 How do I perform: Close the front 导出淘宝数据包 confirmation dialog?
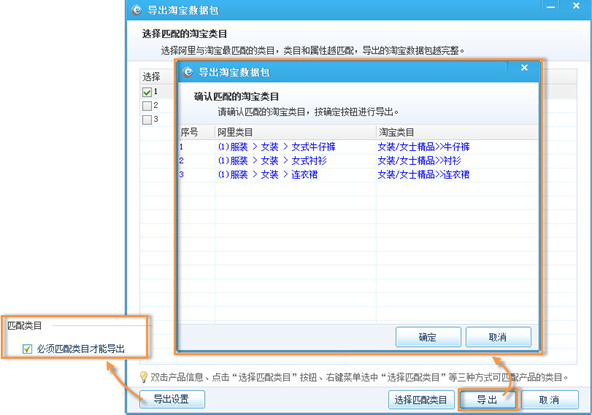coord(524,68)
